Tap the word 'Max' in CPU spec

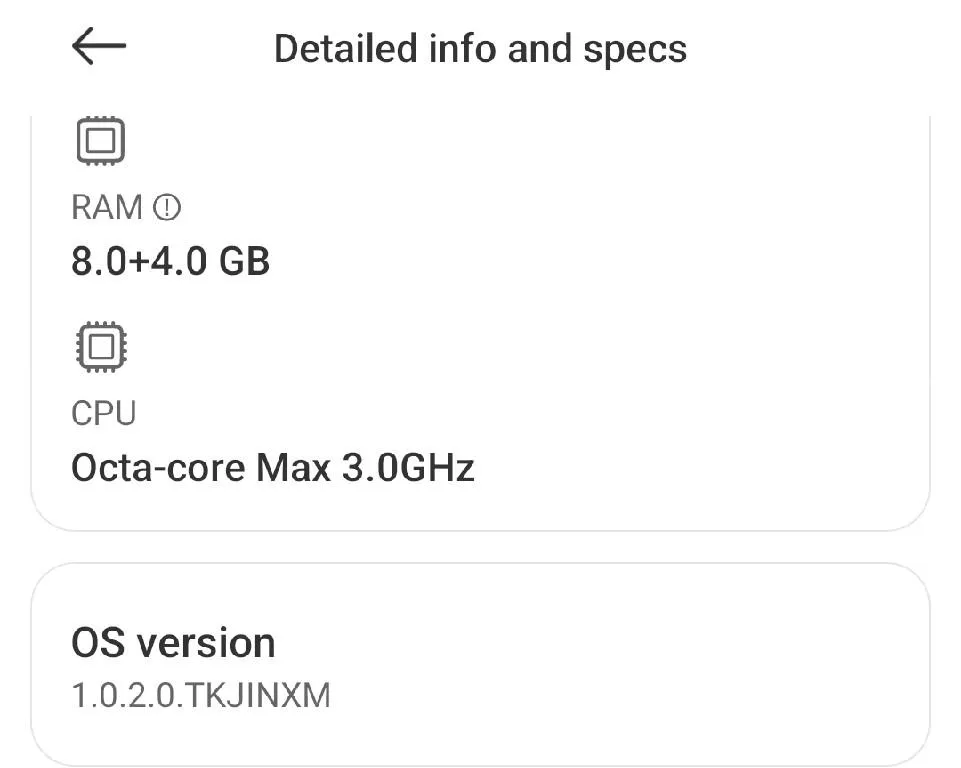[294, 467]
